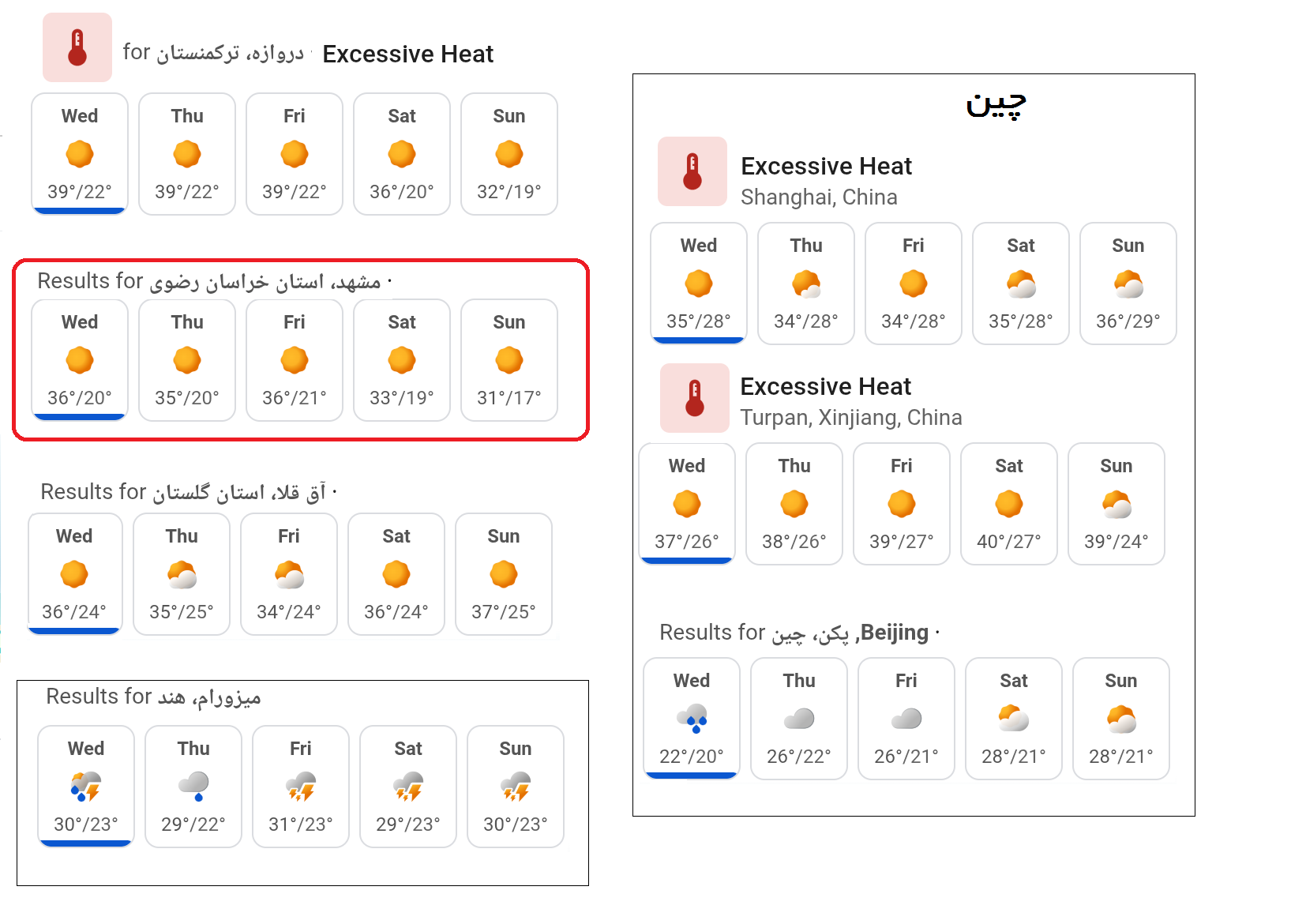Screen dimensions: 1306x924
Task: Click the thermometer icon beside Turpan, Xinjiang
Action: 695,398
